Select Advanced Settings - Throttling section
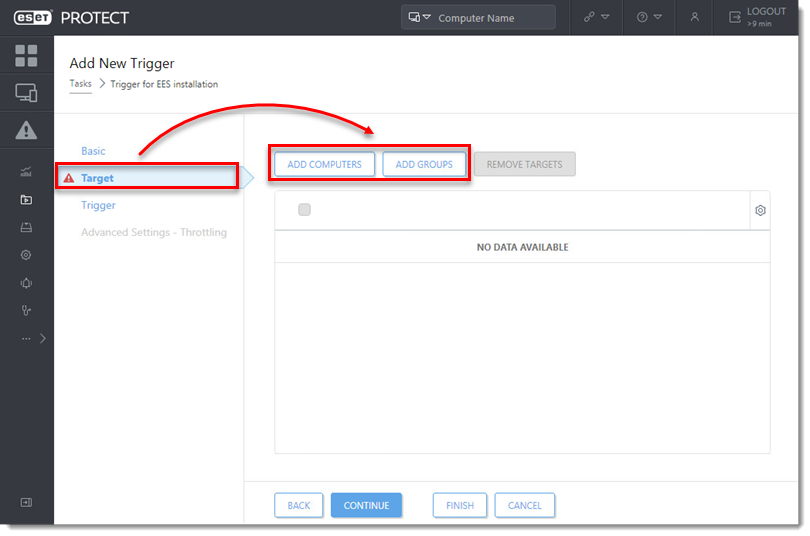 tap(154, 232)
